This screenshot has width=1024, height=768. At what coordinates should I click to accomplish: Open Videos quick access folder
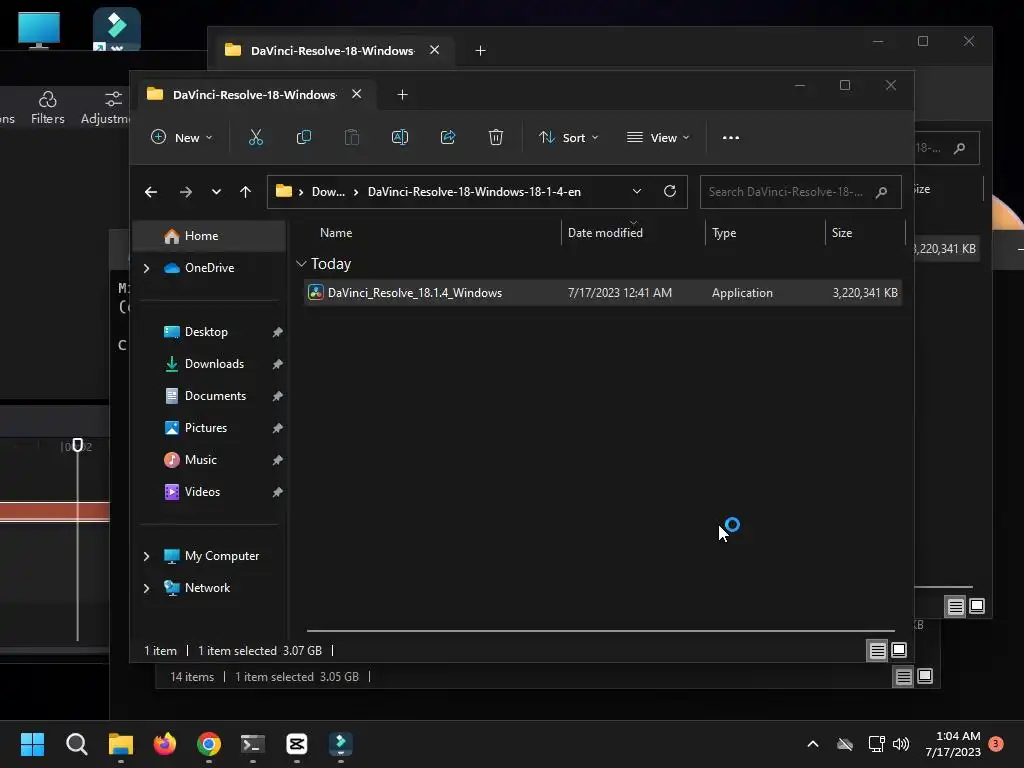pyautogui.click(x=202, y=492)
